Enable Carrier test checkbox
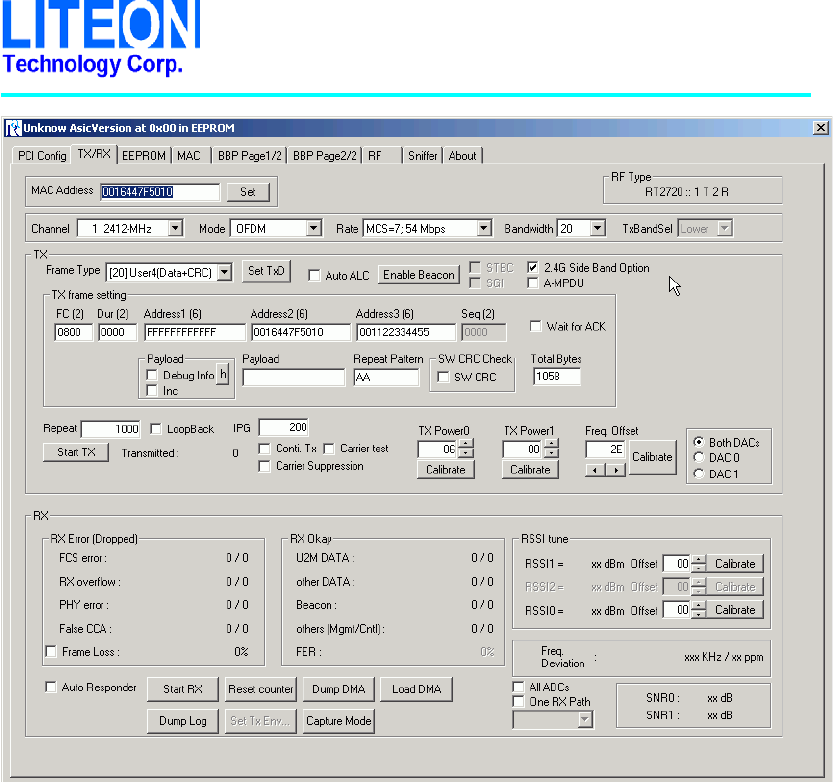Viewport: 833px width, 782px height. click(x=329, y=449)
